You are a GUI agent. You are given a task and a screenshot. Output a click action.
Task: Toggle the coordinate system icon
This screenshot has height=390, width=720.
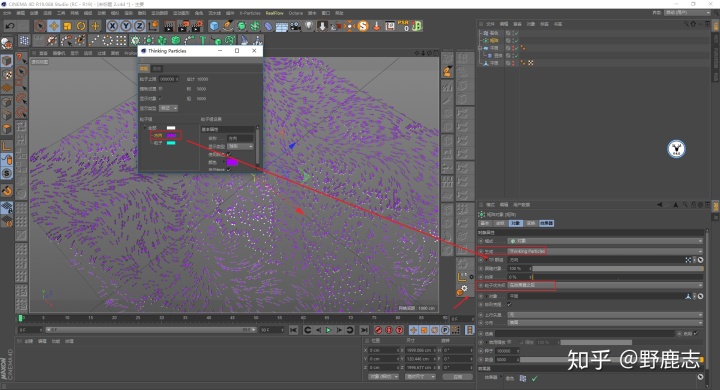pos(153,26)
